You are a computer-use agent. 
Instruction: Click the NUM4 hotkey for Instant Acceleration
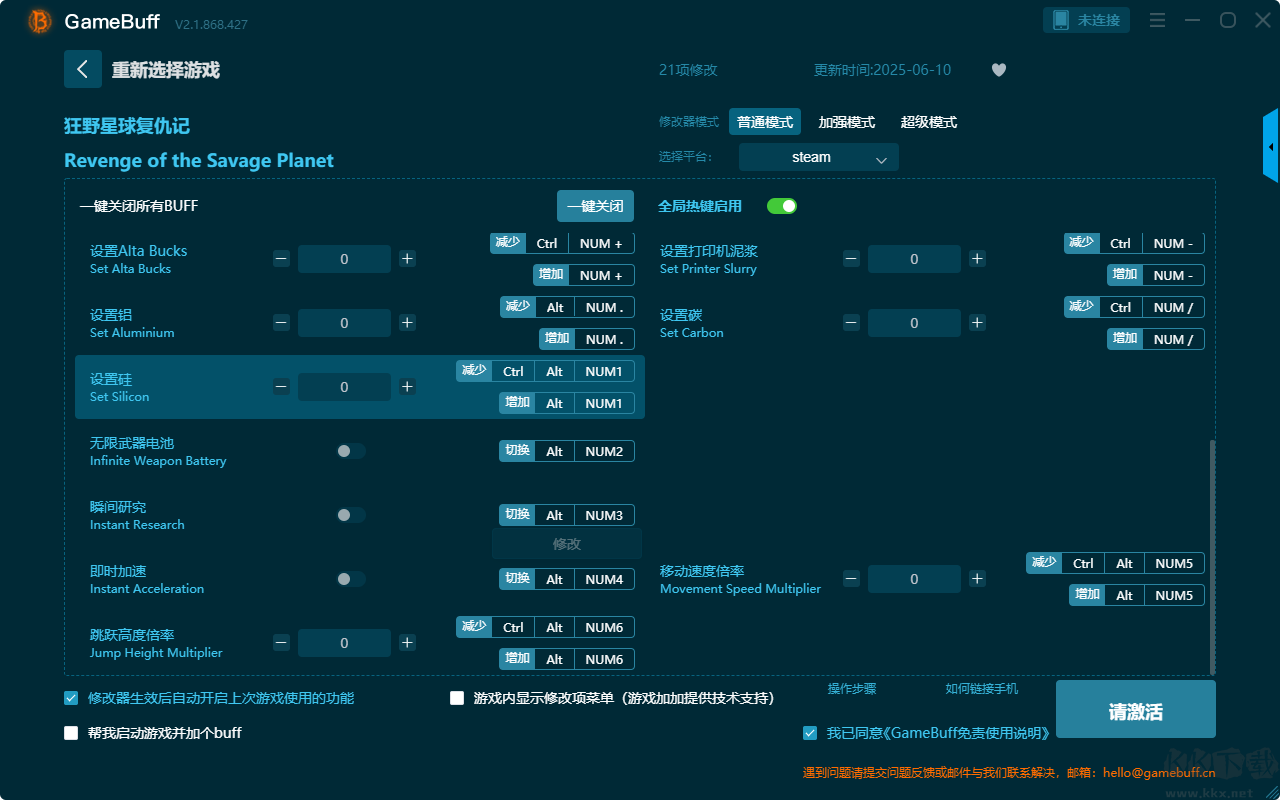(x=604, y=579)
